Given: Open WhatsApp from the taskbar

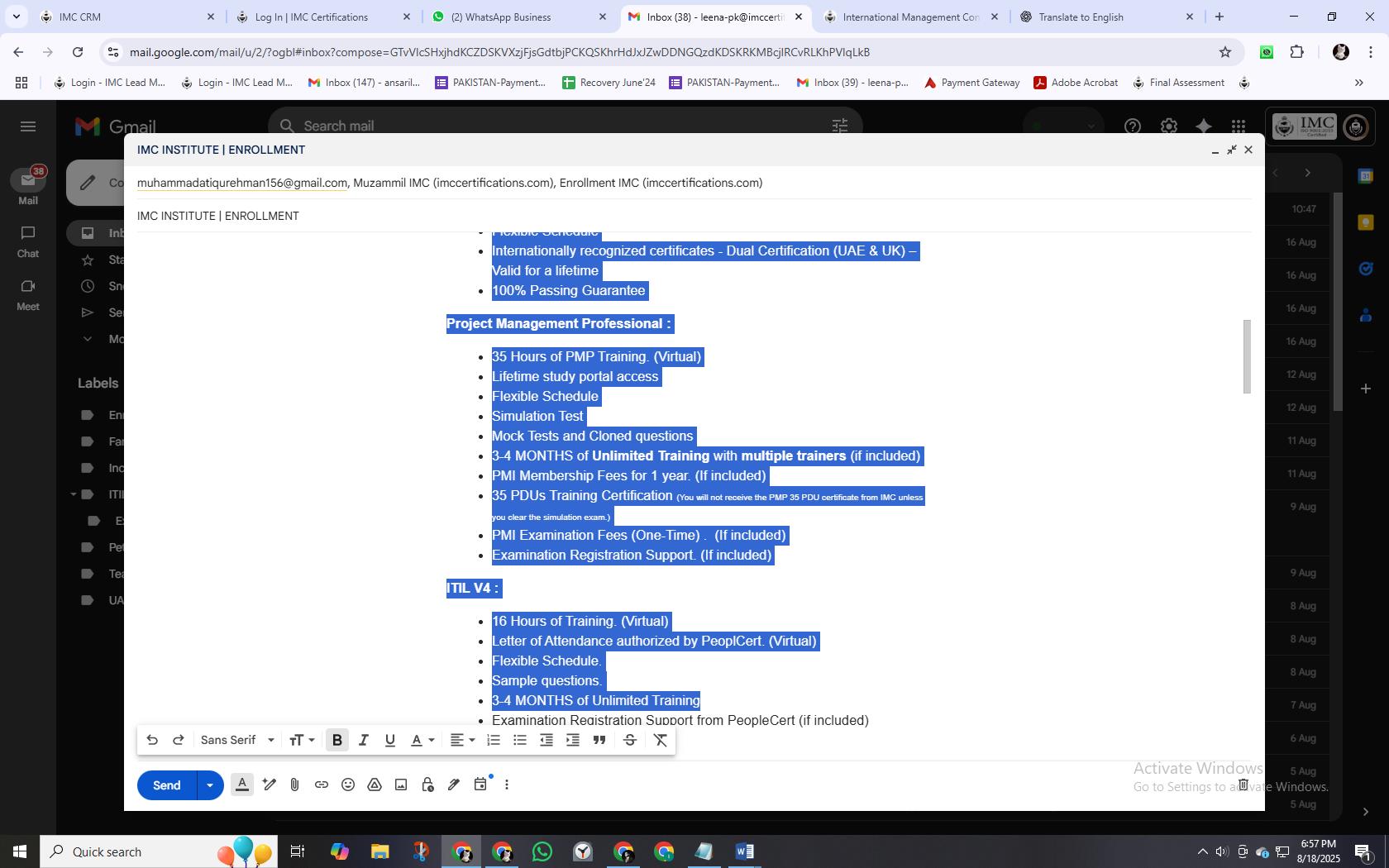Looking at the screenshot, I should [542, 851].
